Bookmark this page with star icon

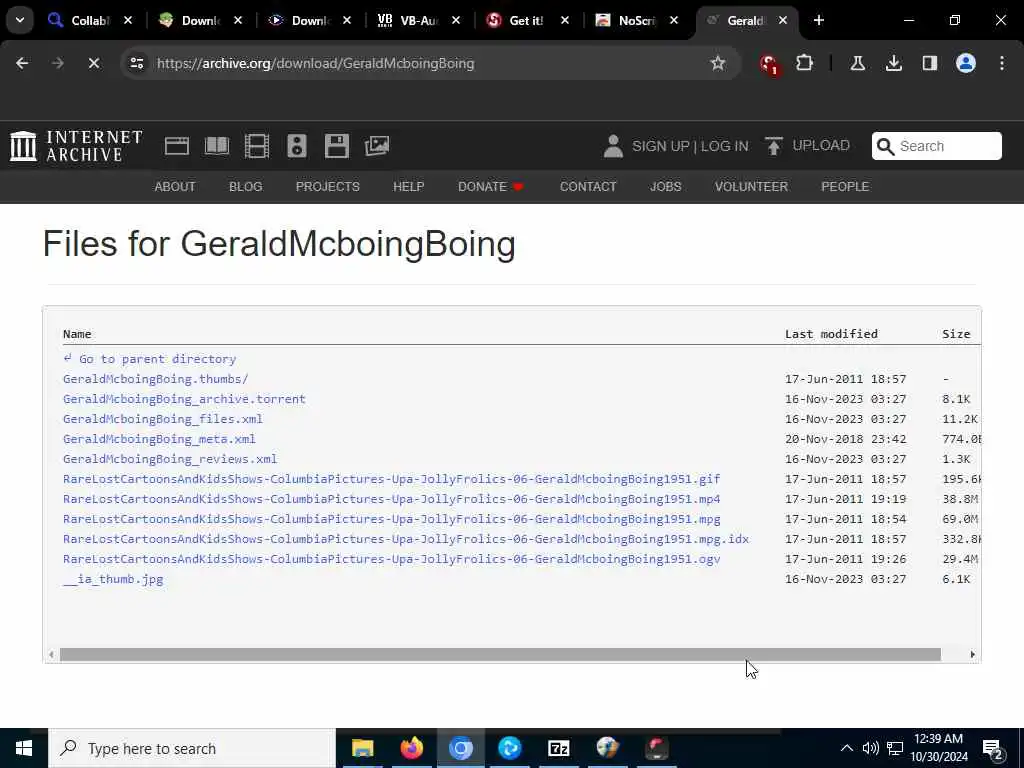pyautogui.click(x=718, y=63)
